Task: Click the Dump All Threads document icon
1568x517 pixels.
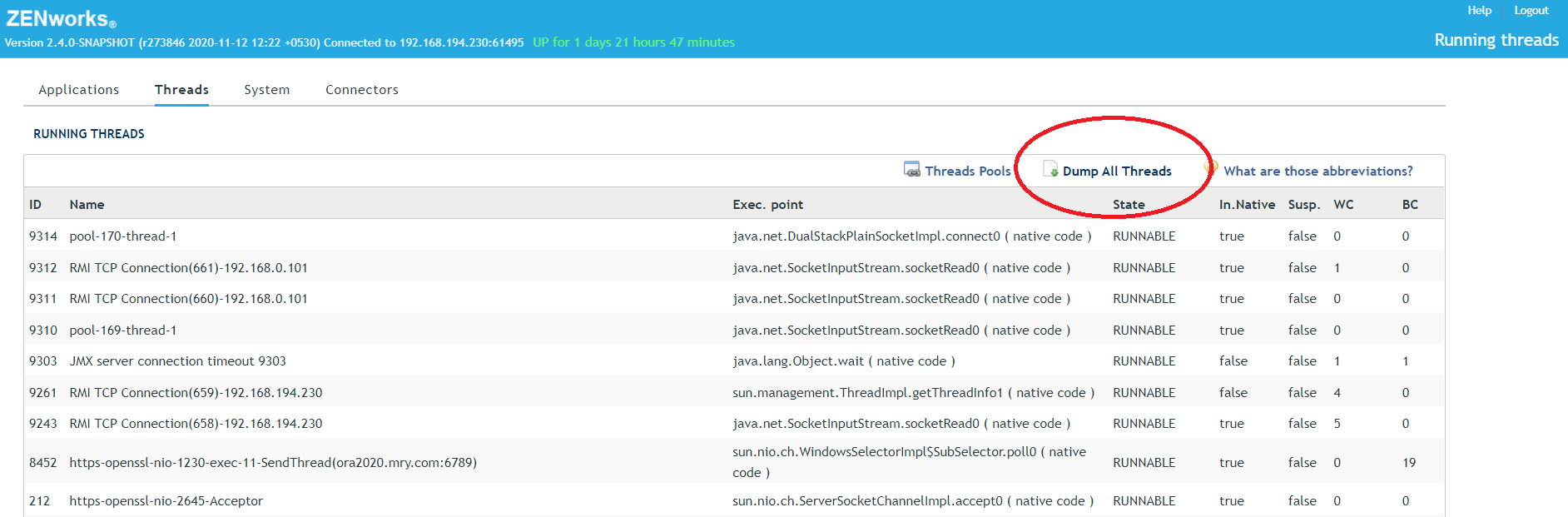Action: click(x=1050, y=169)
